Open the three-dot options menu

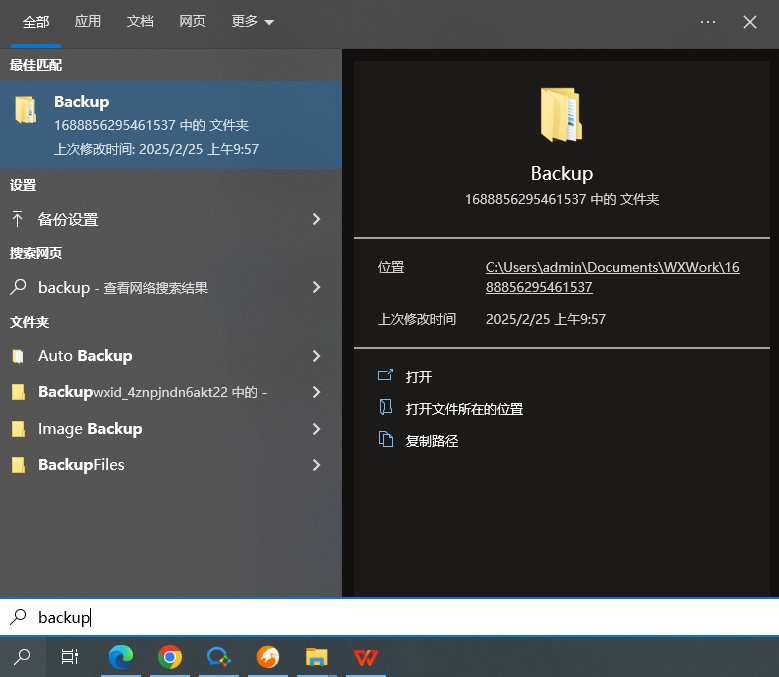tap(707, 22)
